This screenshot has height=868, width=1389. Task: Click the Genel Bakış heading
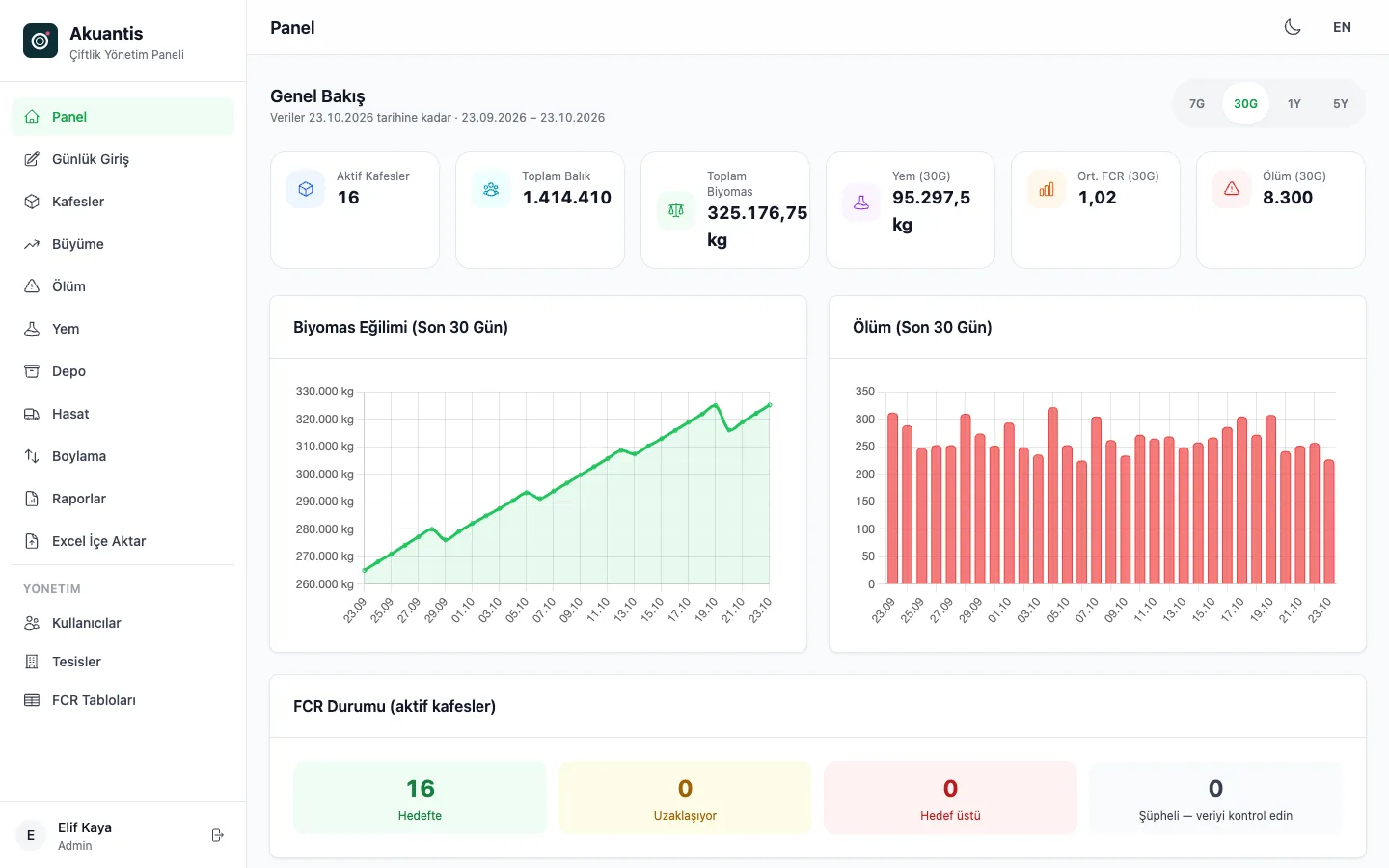317,96
